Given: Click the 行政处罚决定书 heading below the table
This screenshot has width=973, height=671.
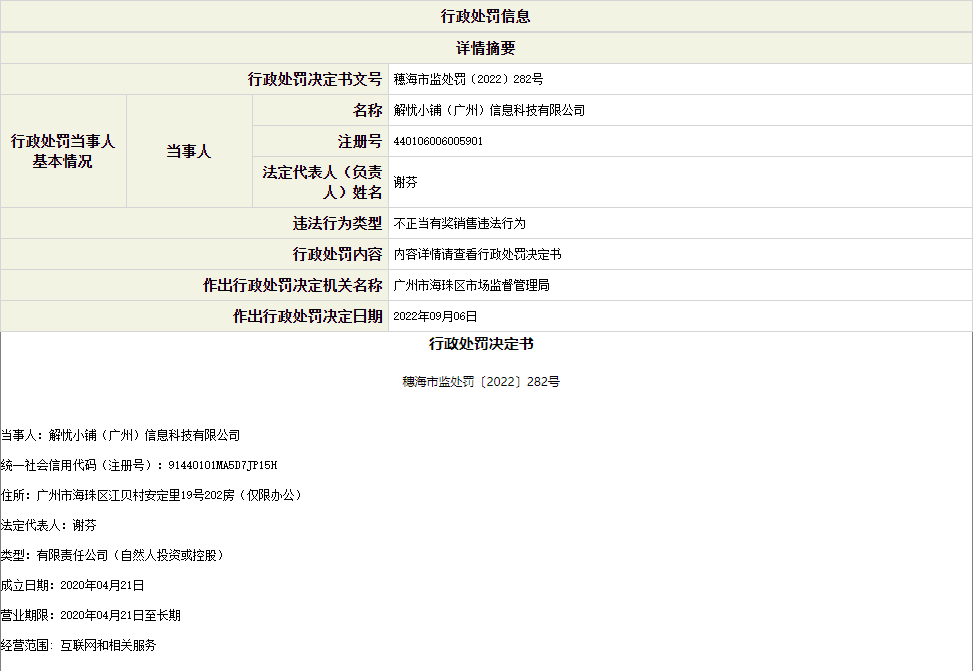Looking at the screenshot, I should [x=481, y=344].
